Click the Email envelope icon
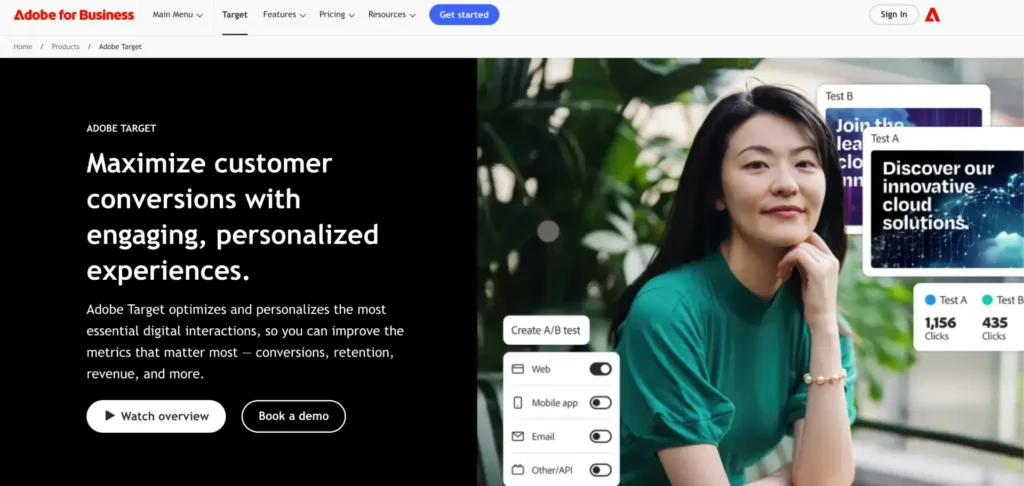 click(x=518, y=436)
